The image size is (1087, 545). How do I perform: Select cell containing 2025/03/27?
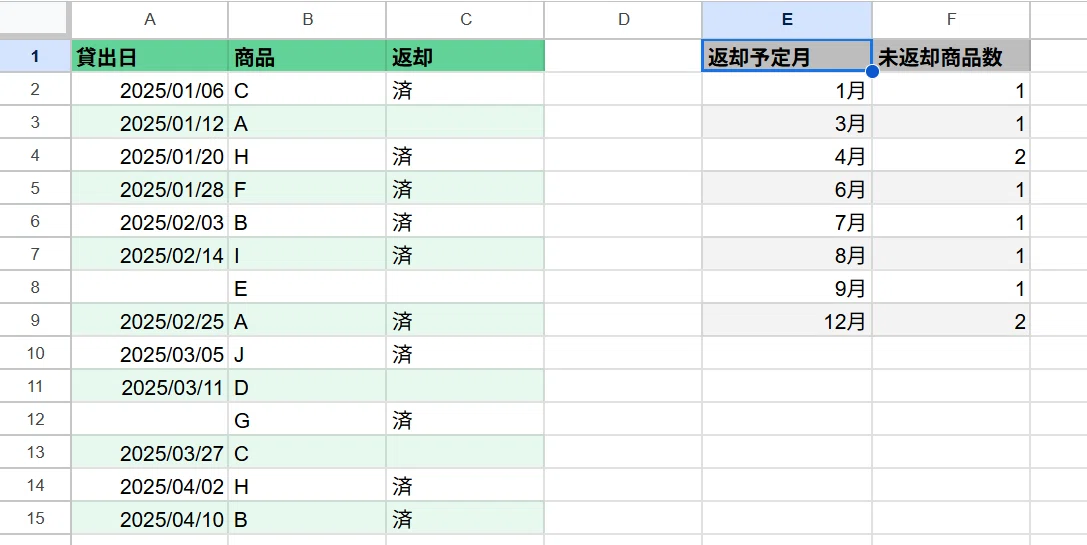[x=150, y=453]
